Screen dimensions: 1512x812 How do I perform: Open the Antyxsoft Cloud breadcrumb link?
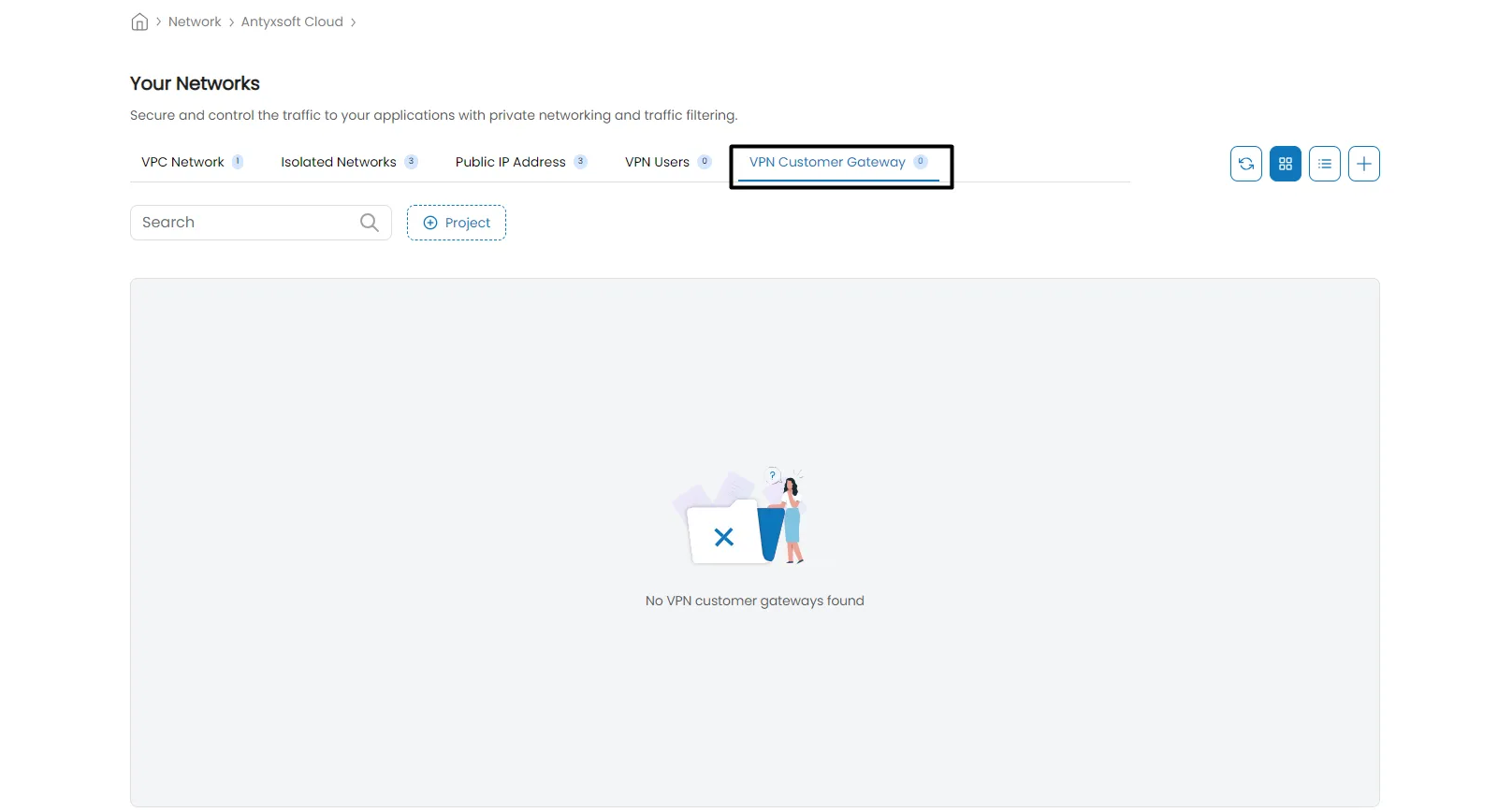coord(292,22)
